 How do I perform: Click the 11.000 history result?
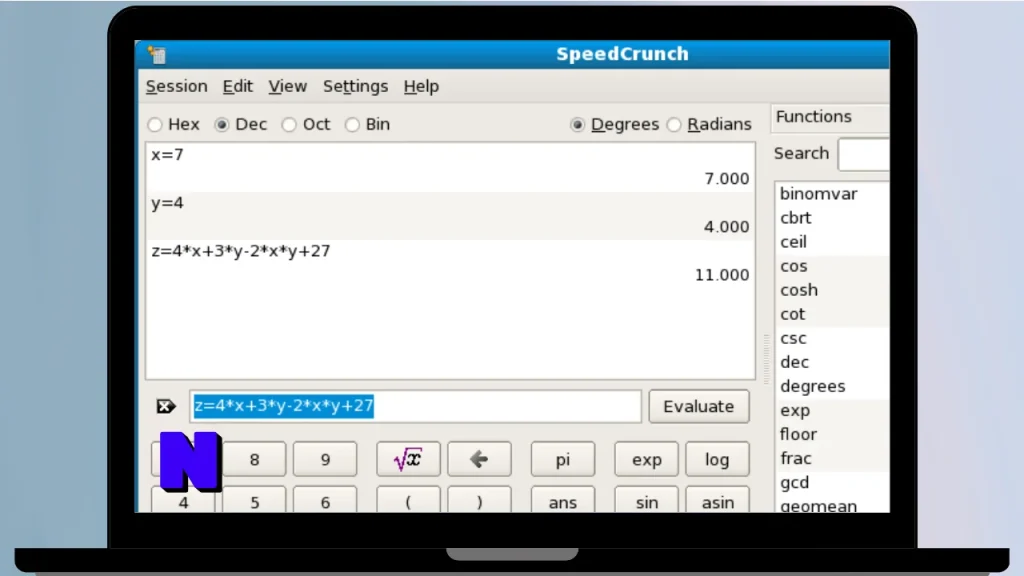tap(722, 275)
